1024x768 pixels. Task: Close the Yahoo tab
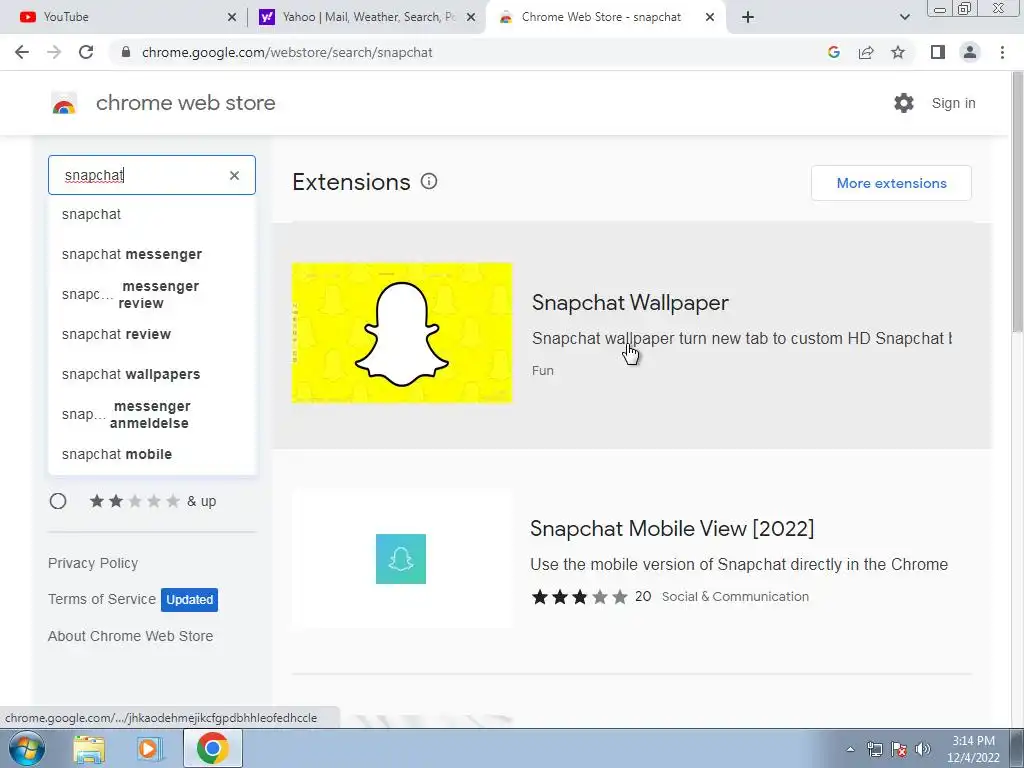pos(471,17)
